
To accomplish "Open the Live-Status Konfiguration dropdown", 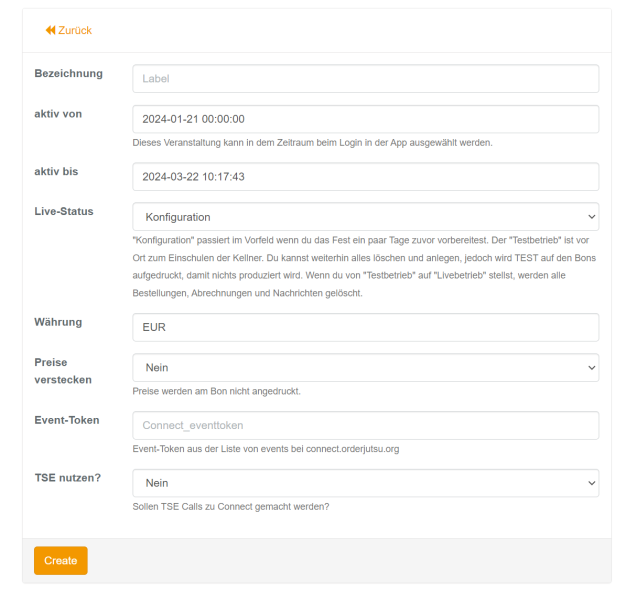I will point(365,217).
